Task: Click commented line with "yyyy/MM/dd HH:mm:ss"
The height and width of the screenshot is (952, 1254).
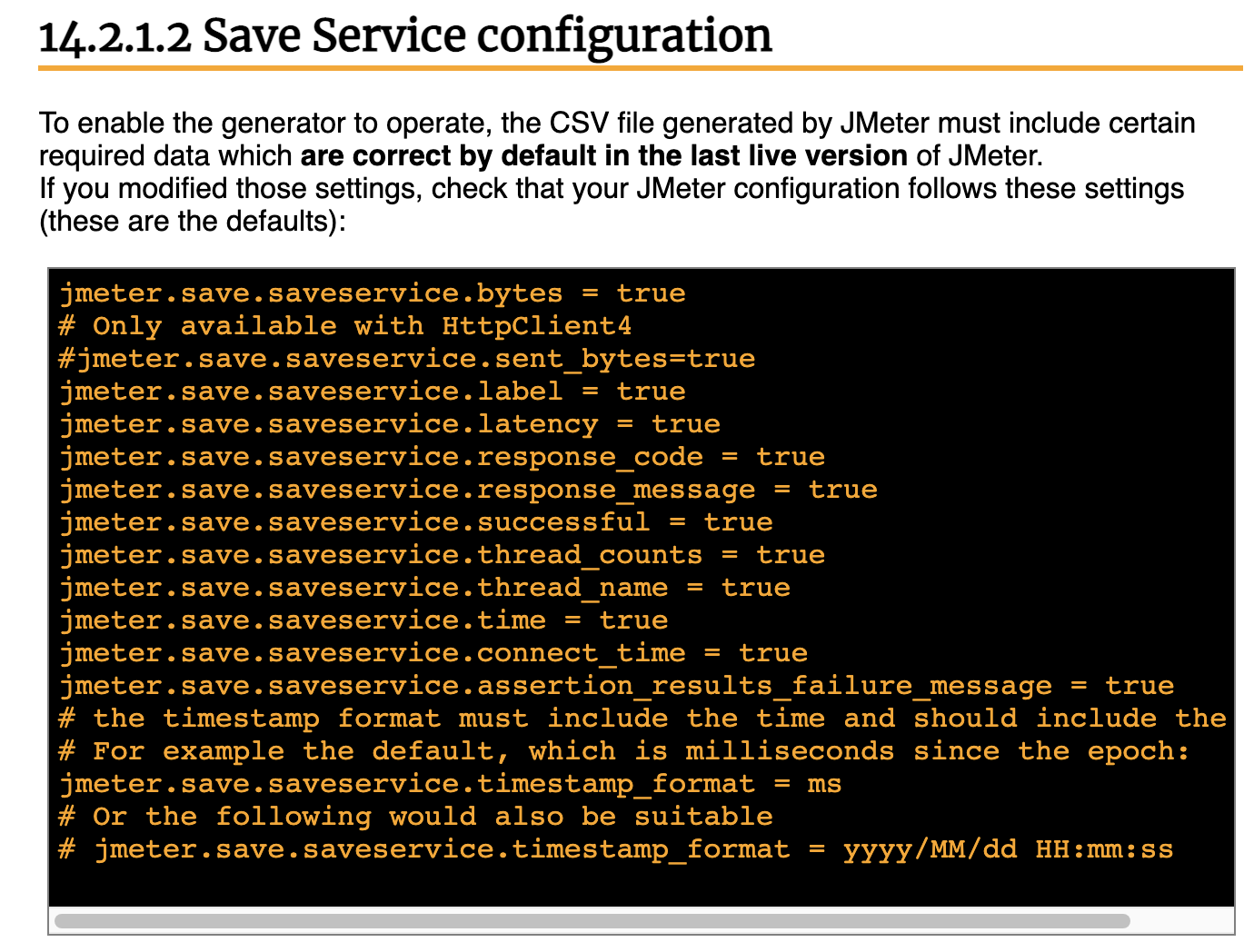Action: coord(617,849)
